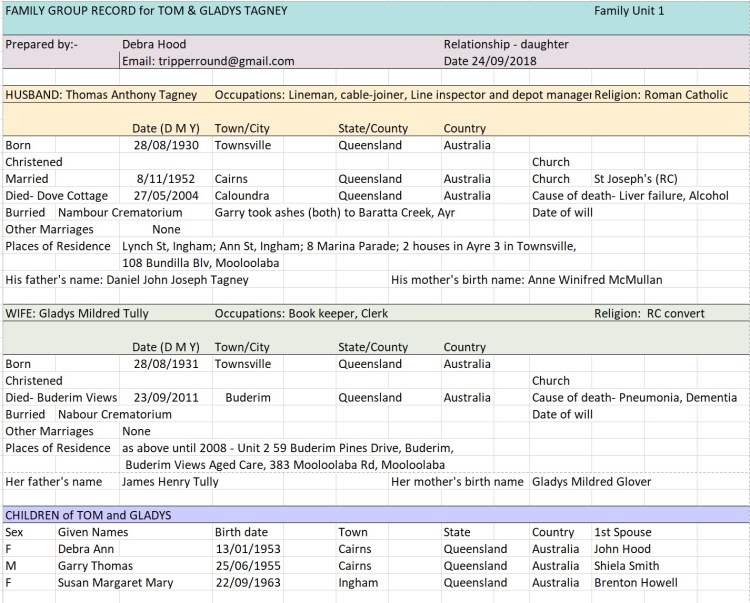Select the wife's death date 23/09/2011
This screenshot has height=603, width=750.
[x=166, y=397]
